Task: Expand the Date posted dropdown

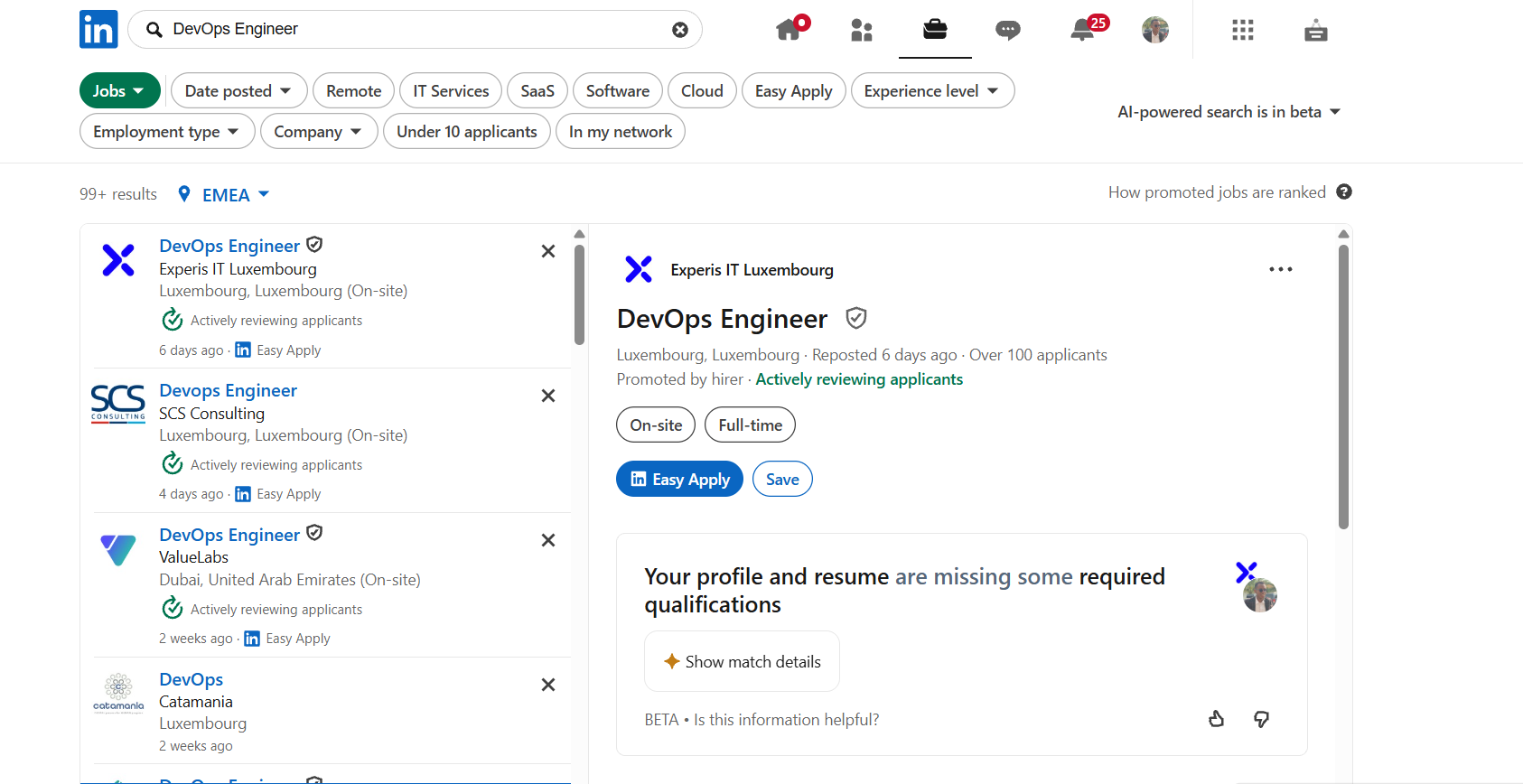Action: tap(239, 90)
